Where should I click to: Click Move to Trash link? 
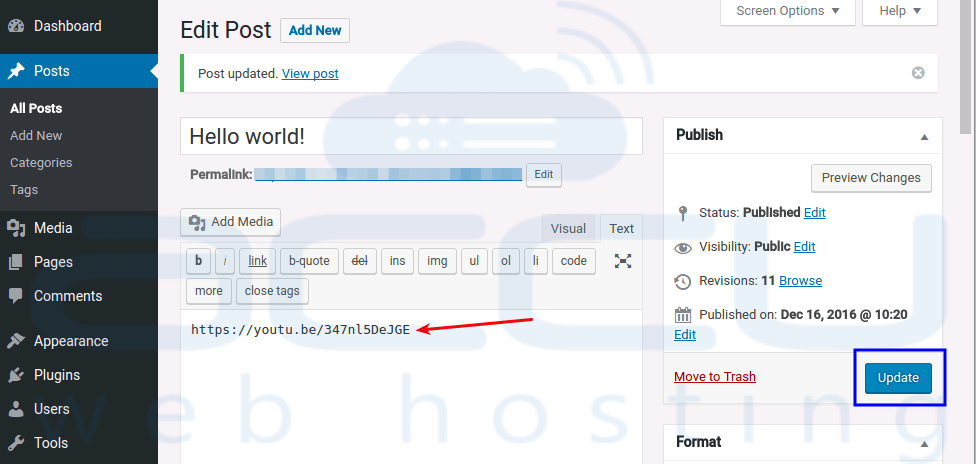(x=715, y=377)
